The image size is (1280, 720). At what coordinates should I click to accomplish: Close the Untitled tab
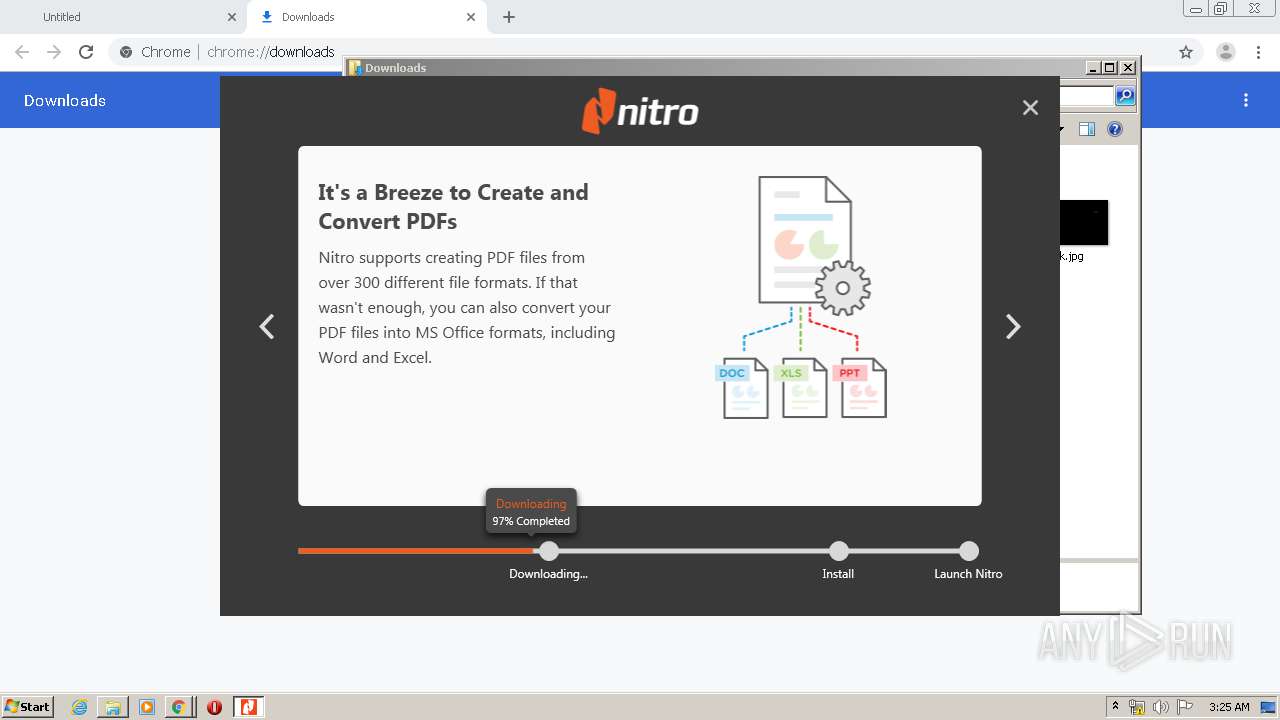tap(232, 17)
